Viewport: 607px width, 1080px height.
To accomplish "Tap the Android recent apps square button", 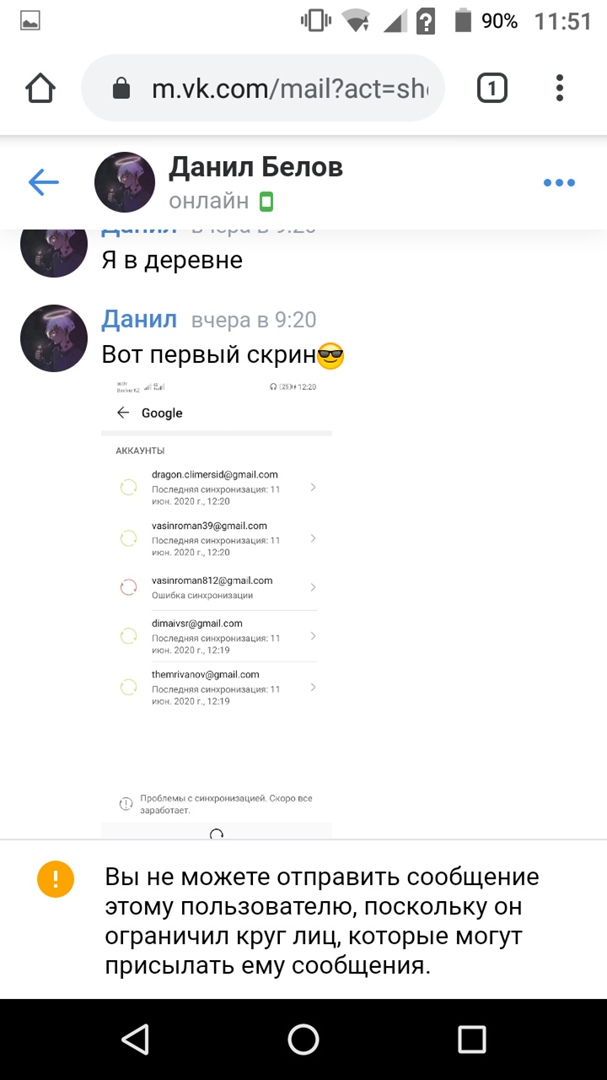I will (472, 1039).
